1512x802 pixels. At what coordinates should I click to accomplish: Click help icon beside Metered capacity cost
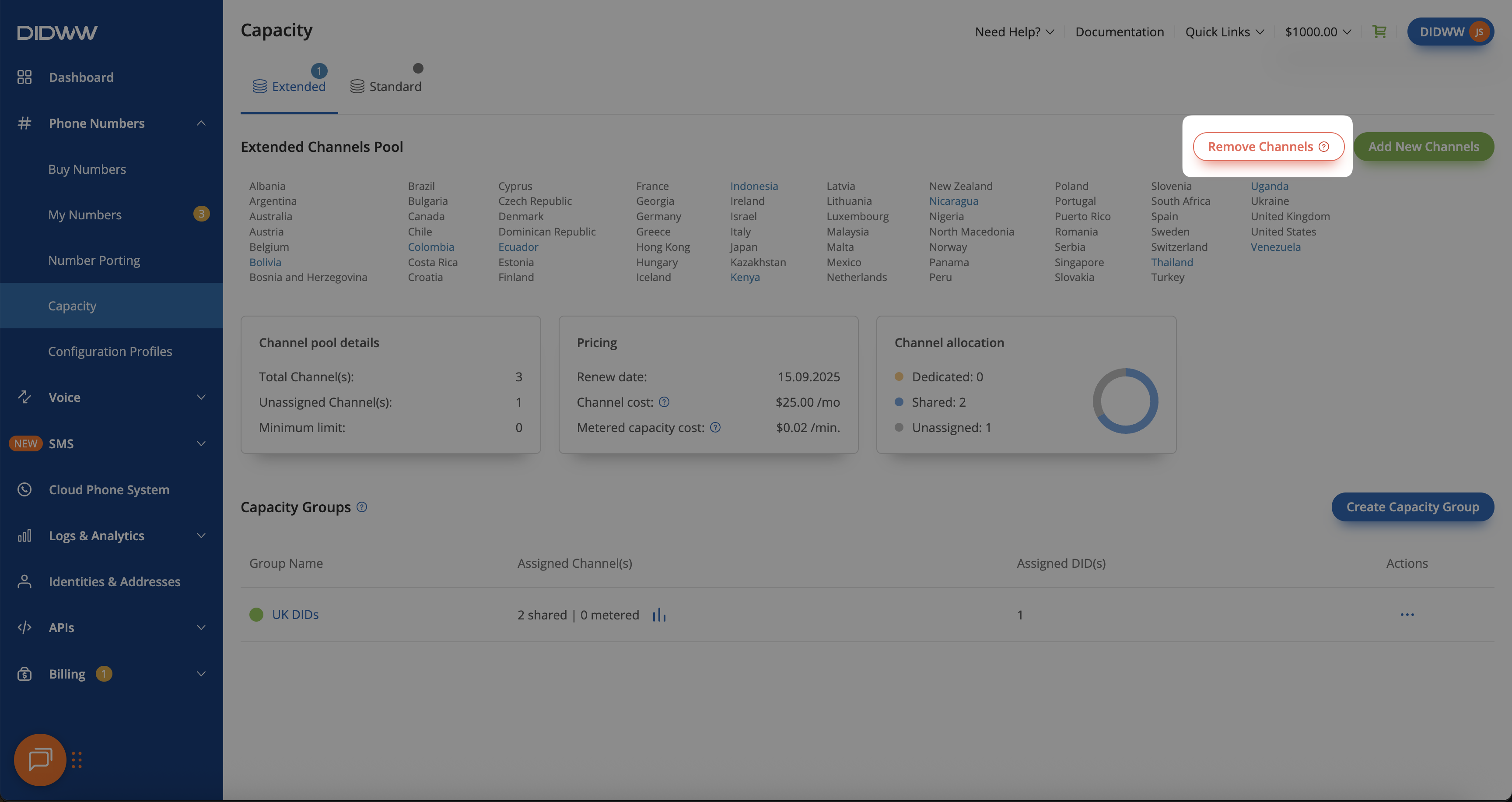pyautogui.click(x=715, y=427)
